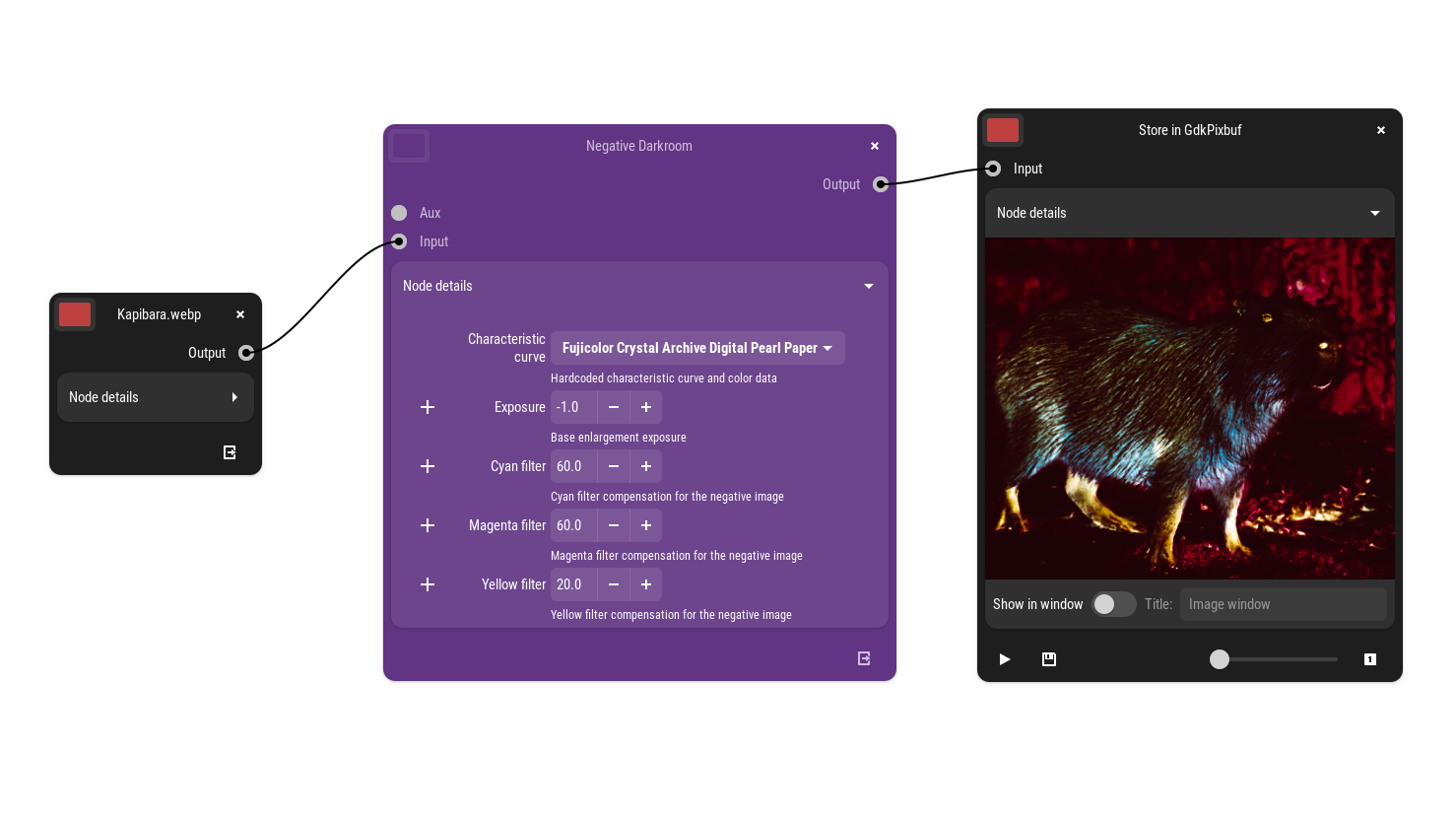The image size is (1456, 820).
Task: Click the play icon in Store in GdkPixbuf node
Action: [1004, 659]
